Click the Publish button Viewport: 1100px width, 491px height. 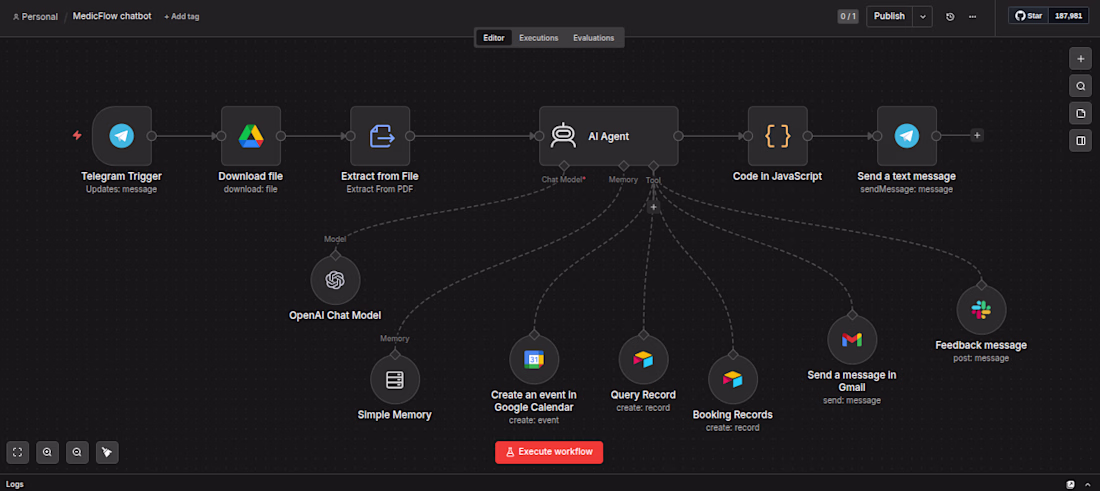(890, 17)
